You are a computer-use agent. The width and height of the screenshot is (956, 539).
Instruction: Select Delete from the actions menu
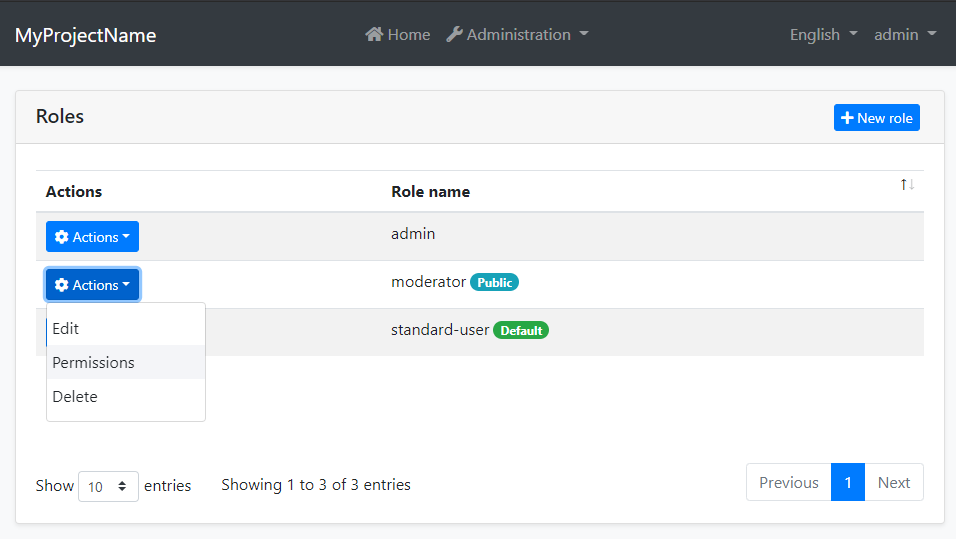click(75, 397)
